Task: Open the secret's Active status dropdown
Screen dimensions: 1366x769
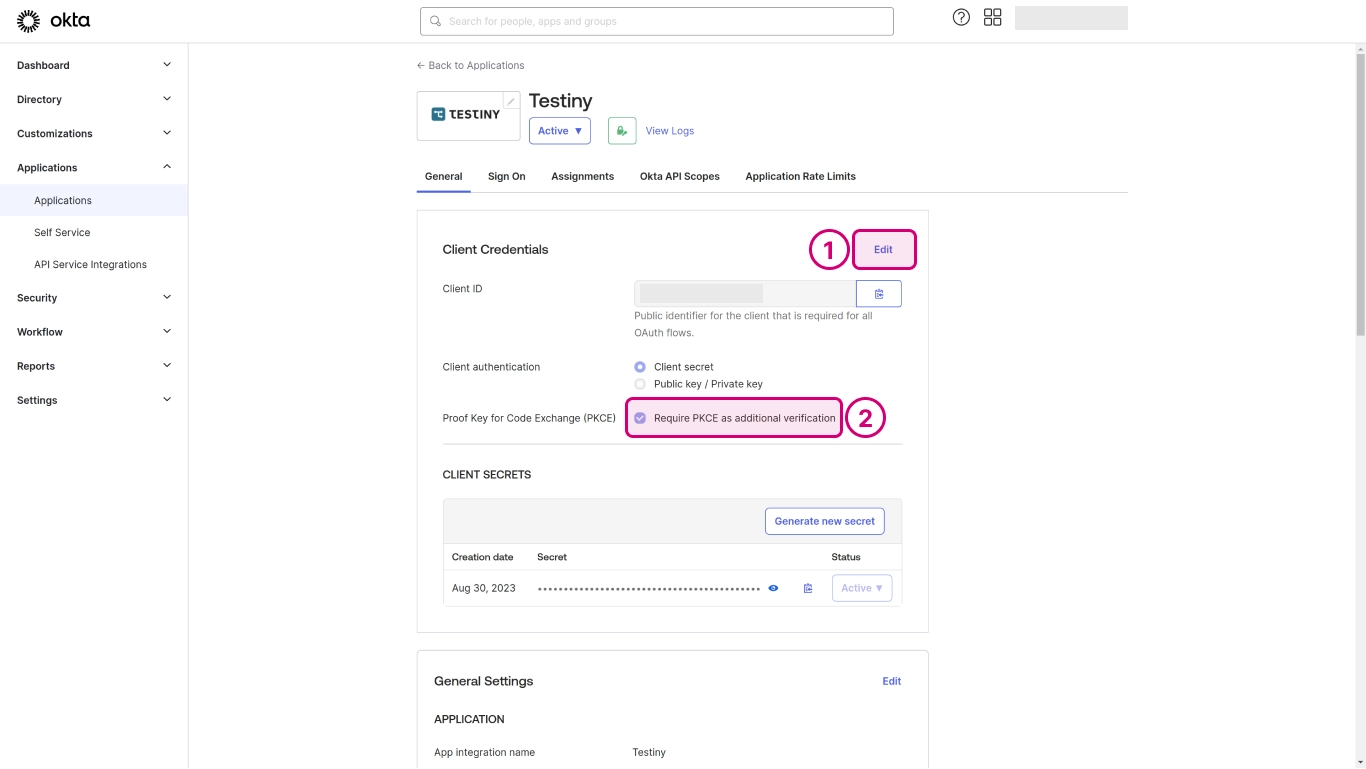Action: pyautogui.click(x=861, y=588)
